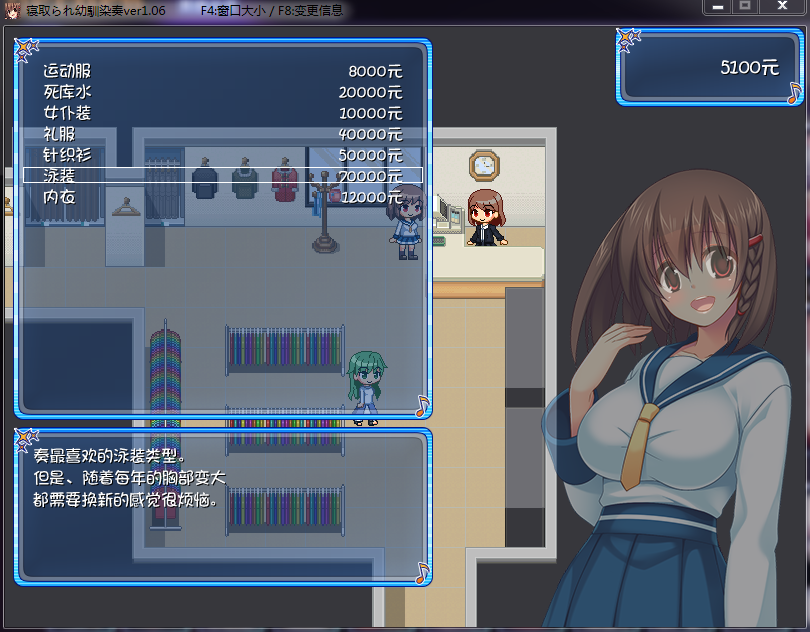This screenshot has height=632, width=810.
Task: Click the wall clock in the shop
Action: [483, 164]
